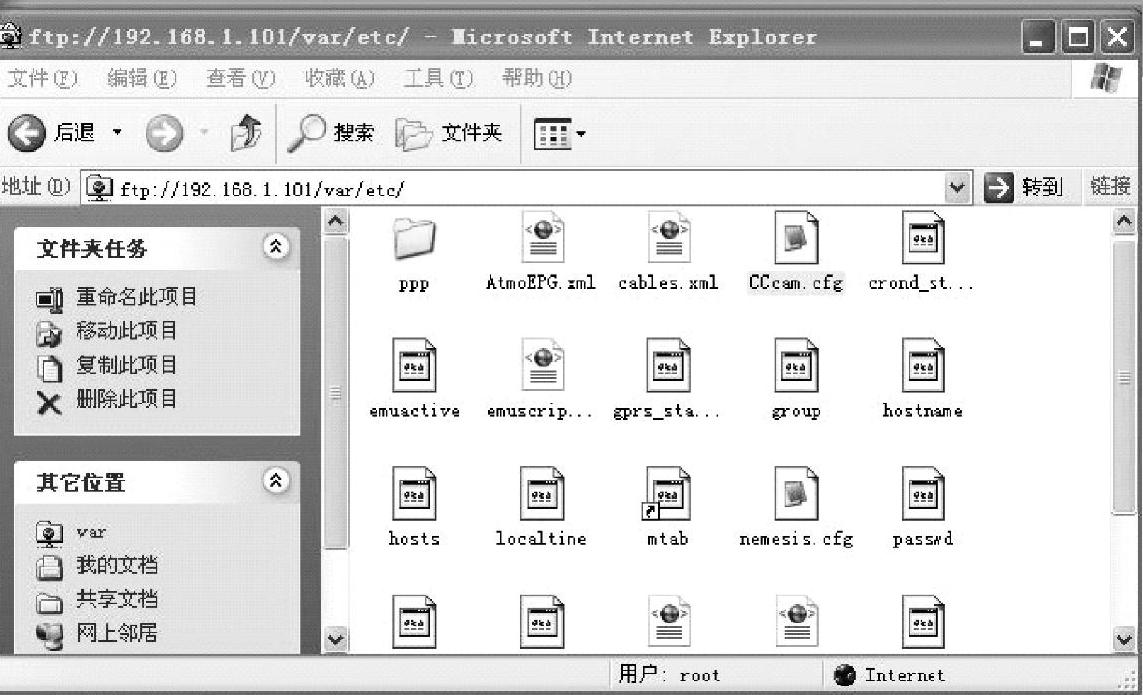Select the group file icon
1143x695 pixels.
(796, 365)
